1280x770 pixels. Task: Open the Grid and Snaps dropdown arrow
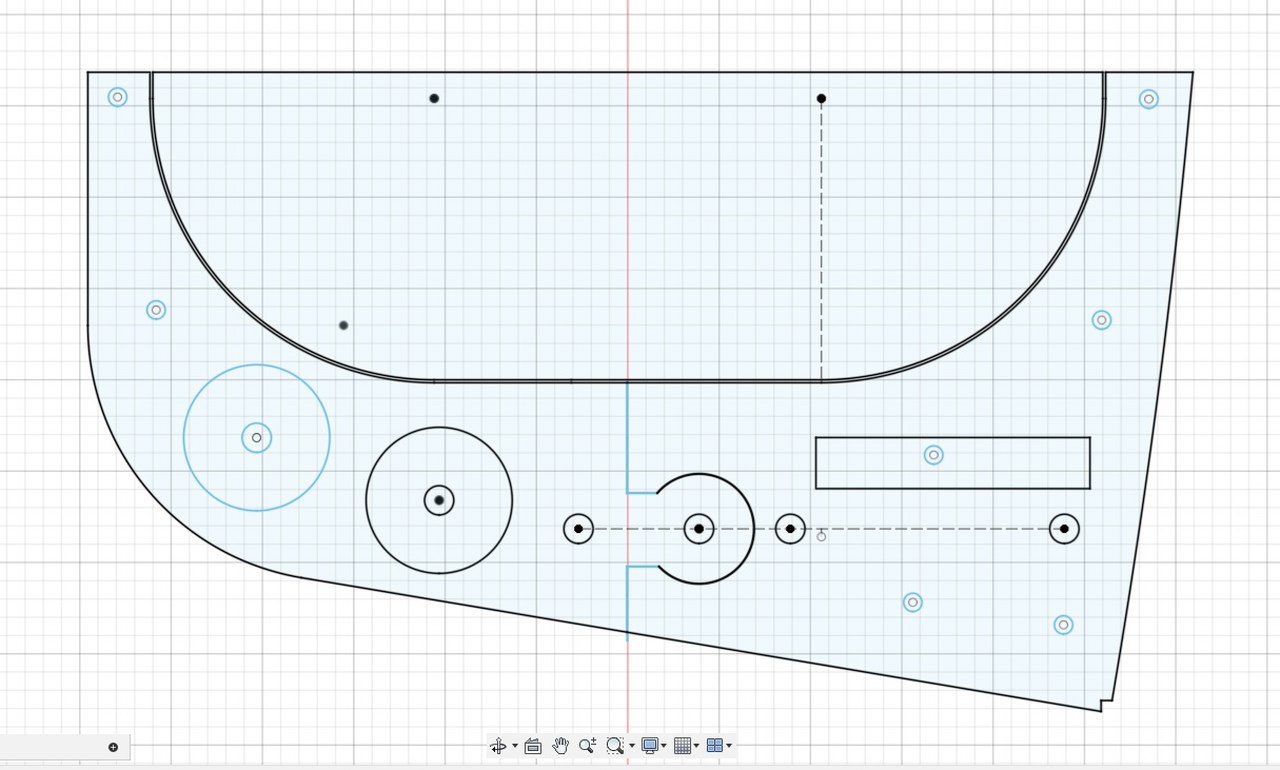696,747
